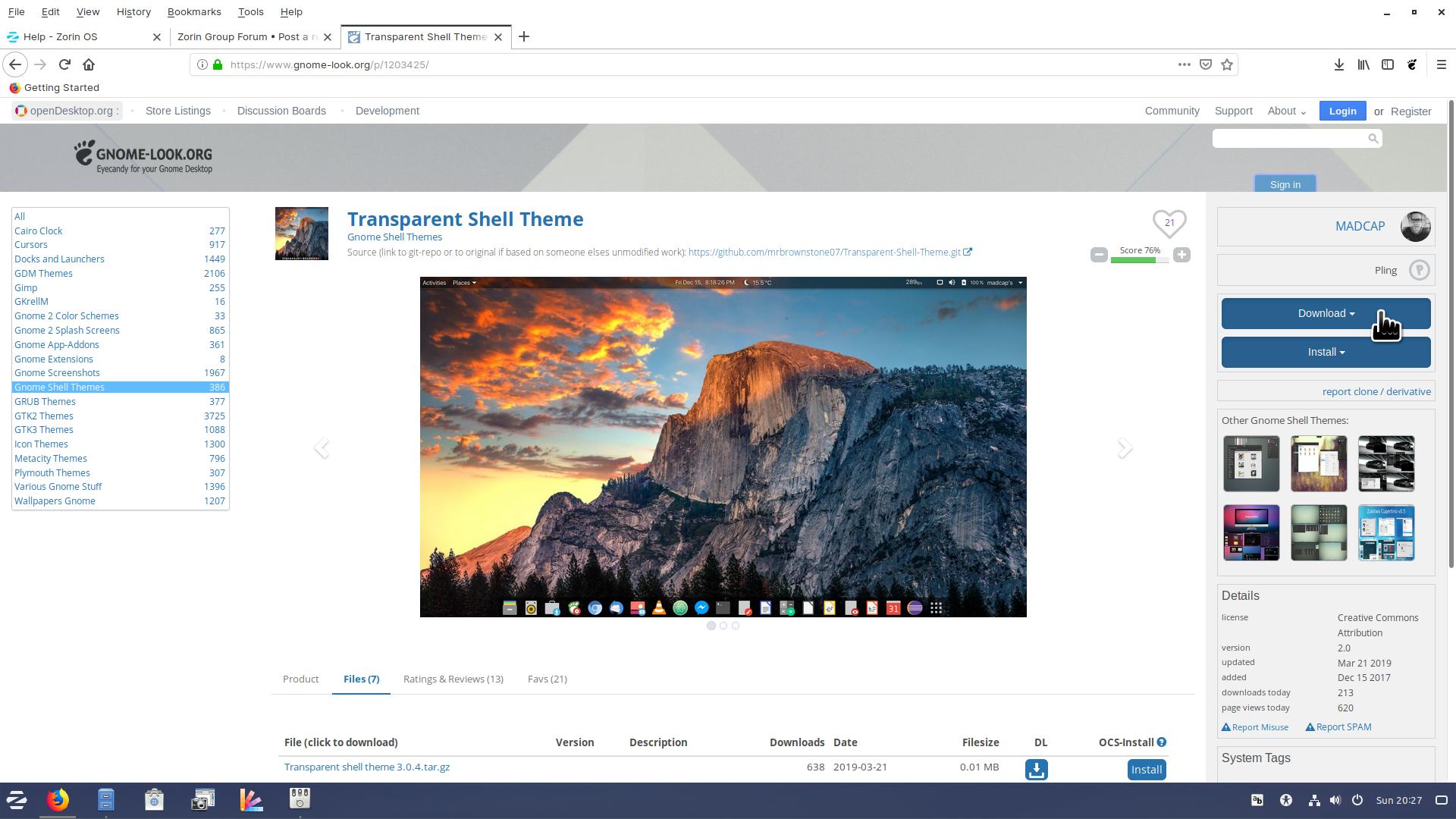Select the third carousel dot indicator
This screenshot has height=819, width=1456.
736,626
